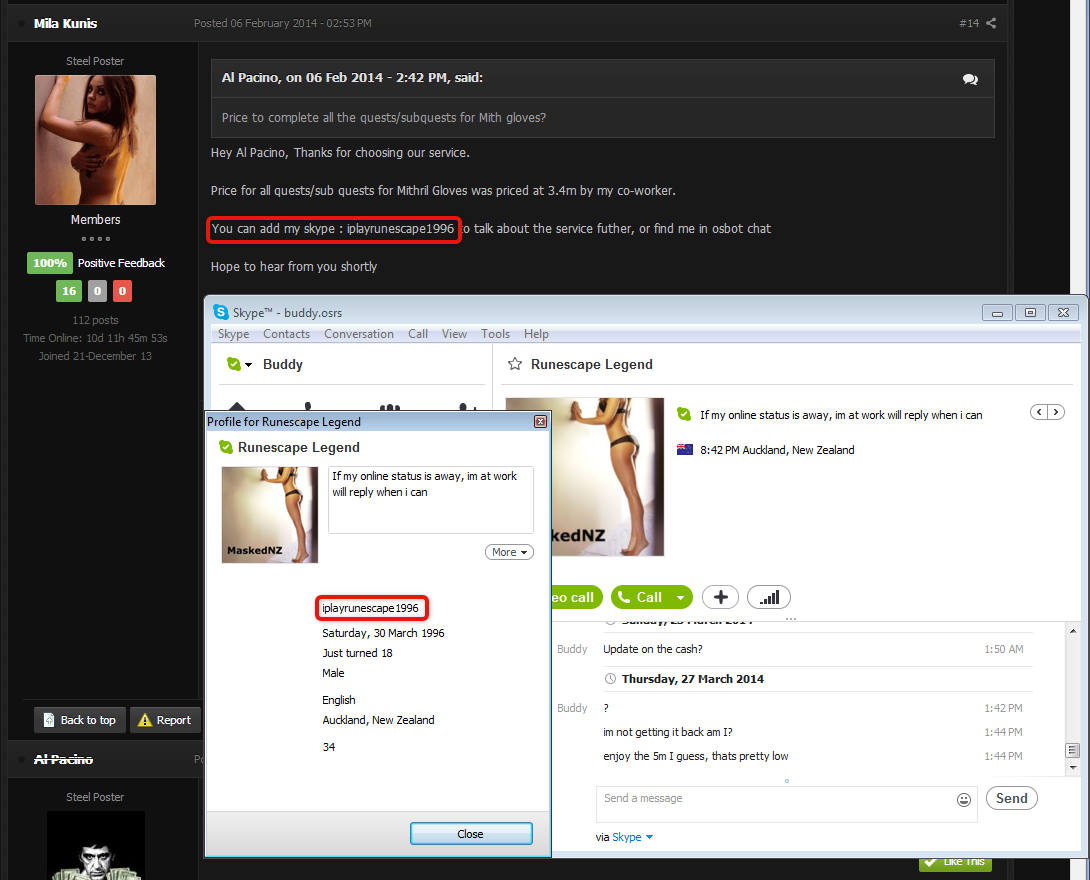Click the Back to top button
This screenshot has width=1090, height=880.
80,719
